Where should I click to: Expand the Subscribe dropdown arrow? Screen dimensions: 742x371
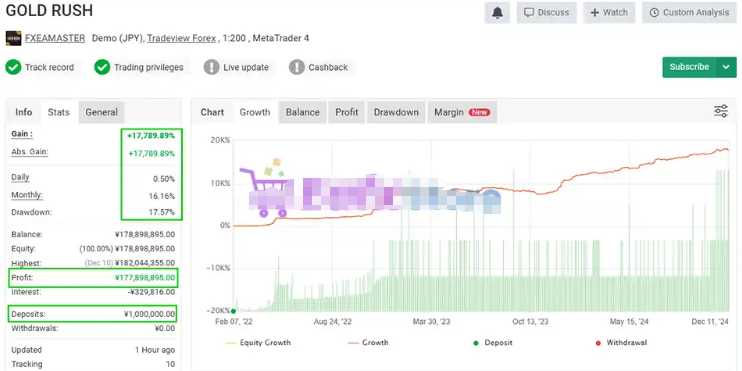point(726,67)
